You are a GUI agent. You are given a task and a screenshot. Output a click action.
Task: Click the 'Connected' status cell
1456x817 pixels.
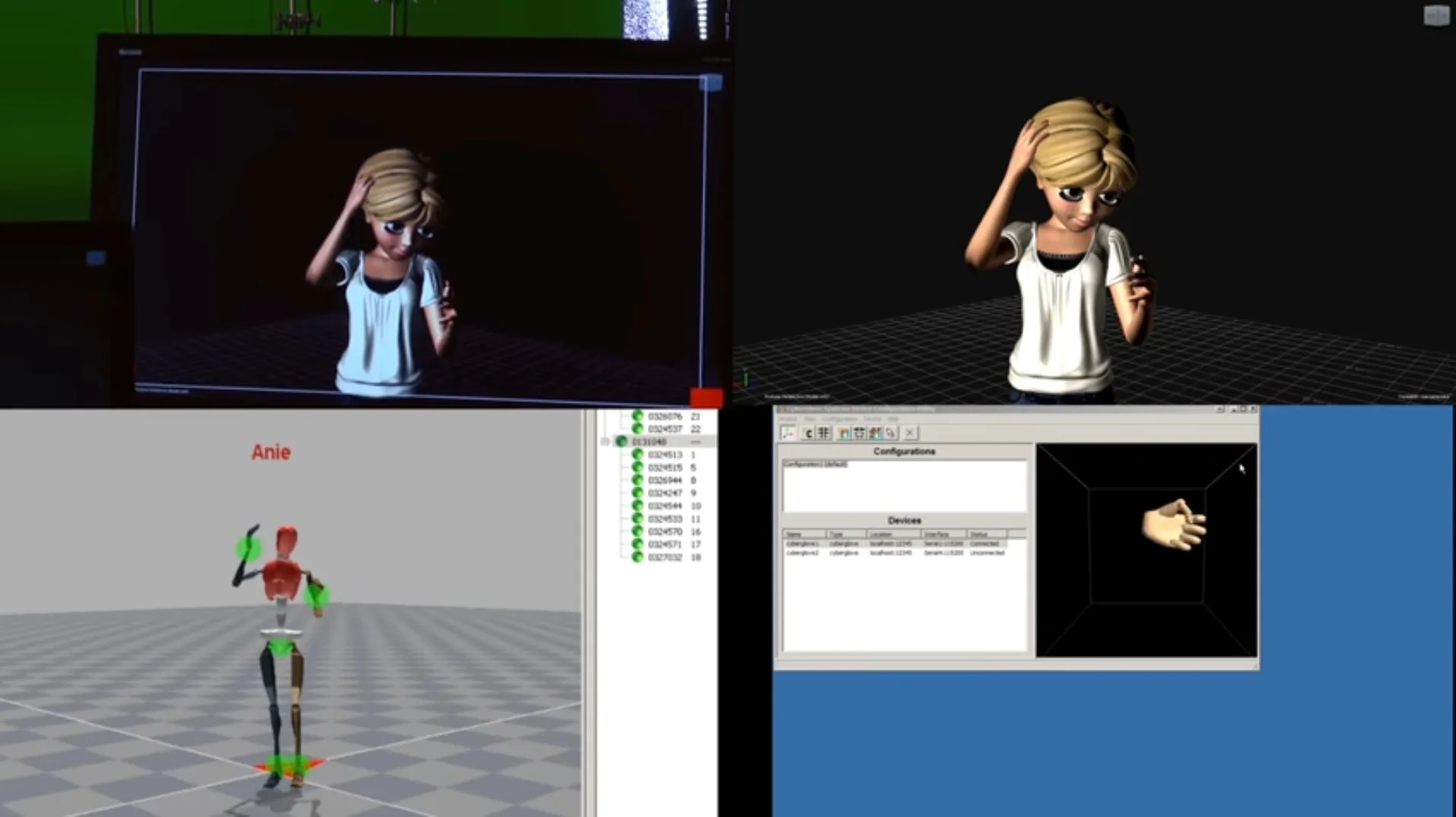985,544
